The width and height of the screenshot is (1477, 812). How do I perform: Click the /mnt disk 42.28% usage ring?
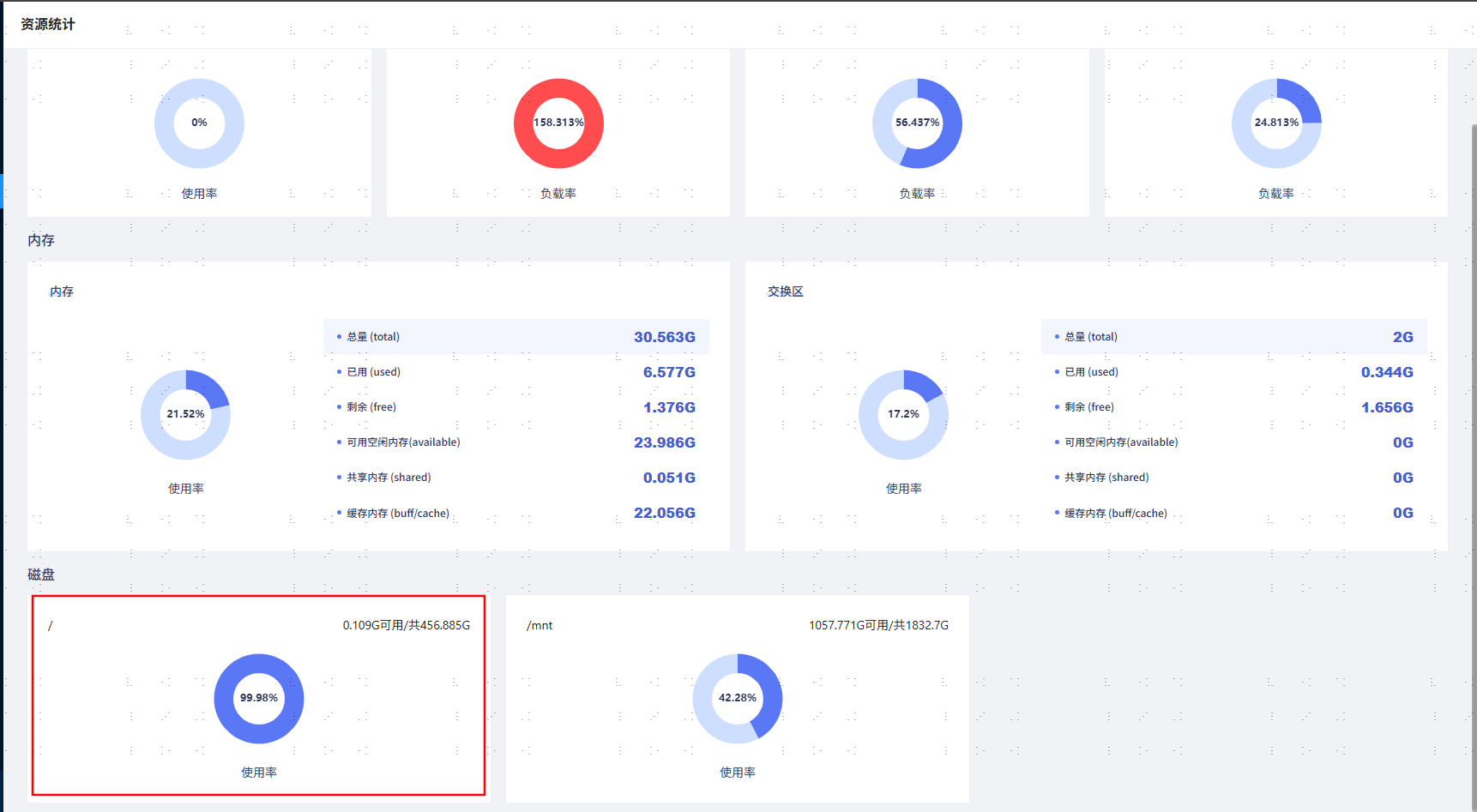738,699
